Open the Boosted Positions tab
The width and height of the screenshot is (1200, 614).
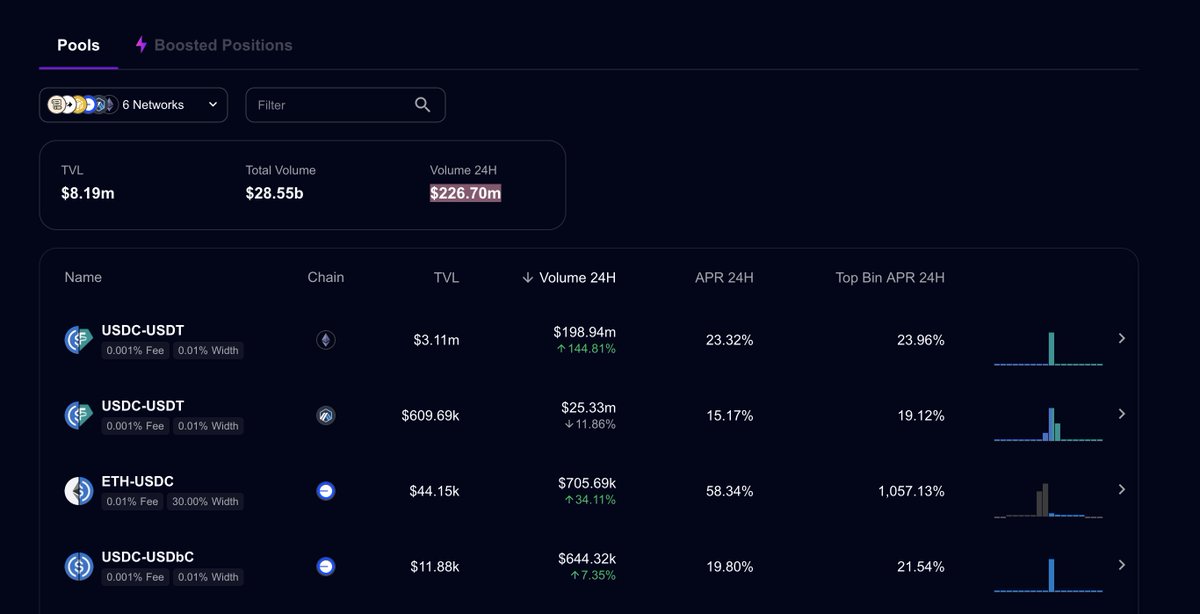214,45
